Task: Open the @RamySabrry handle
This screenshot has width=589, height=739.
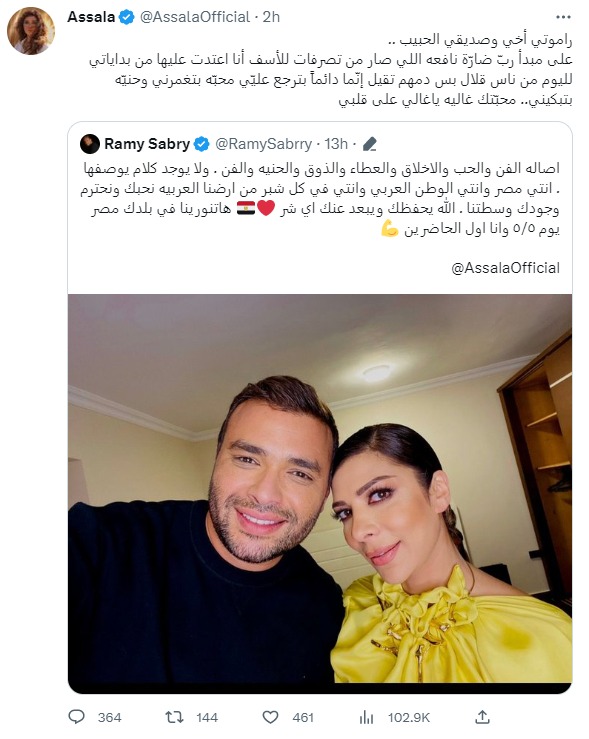Action: pyautogui.click(x=263, y=144)
